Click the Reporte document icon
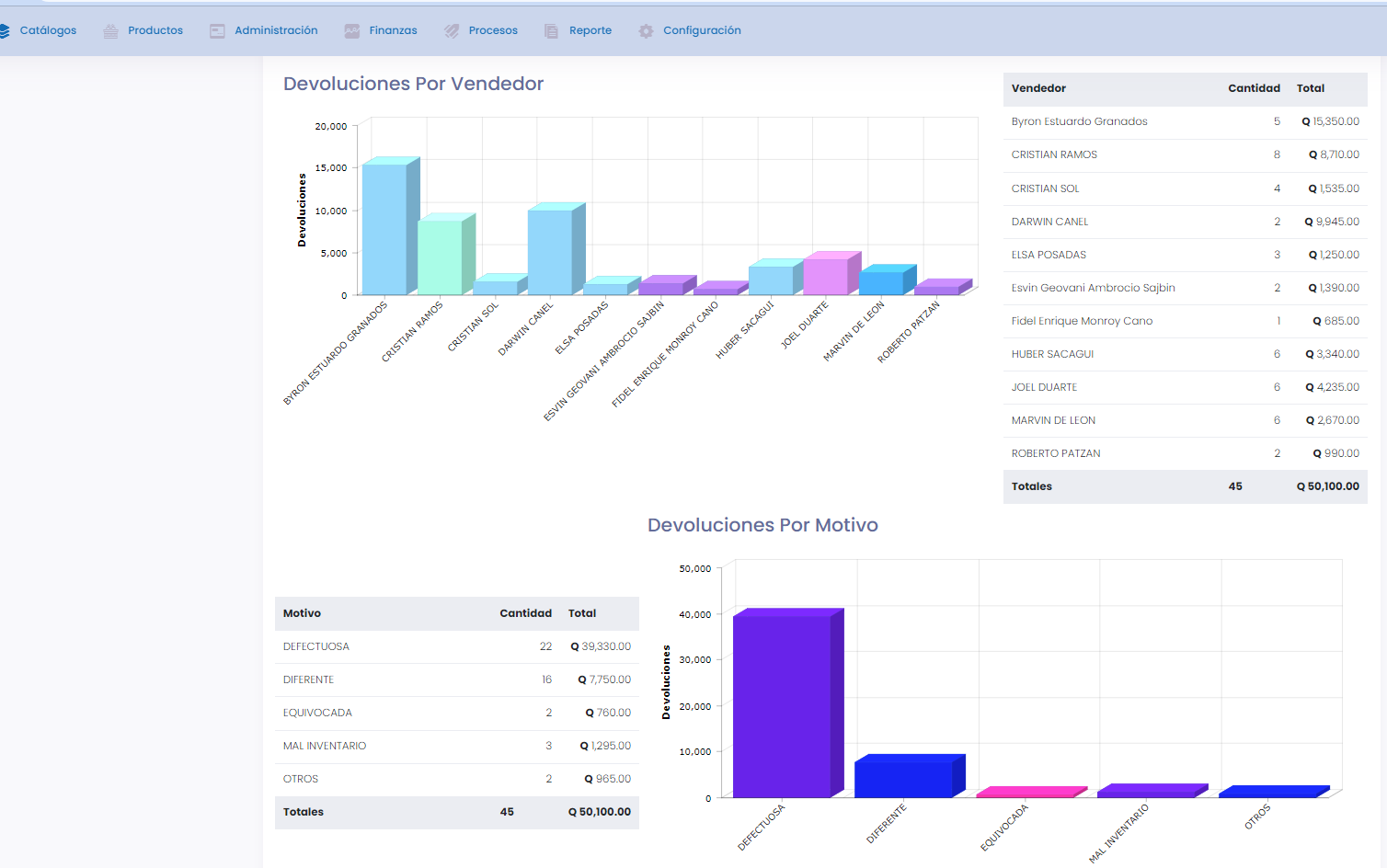 pos(551,31)
